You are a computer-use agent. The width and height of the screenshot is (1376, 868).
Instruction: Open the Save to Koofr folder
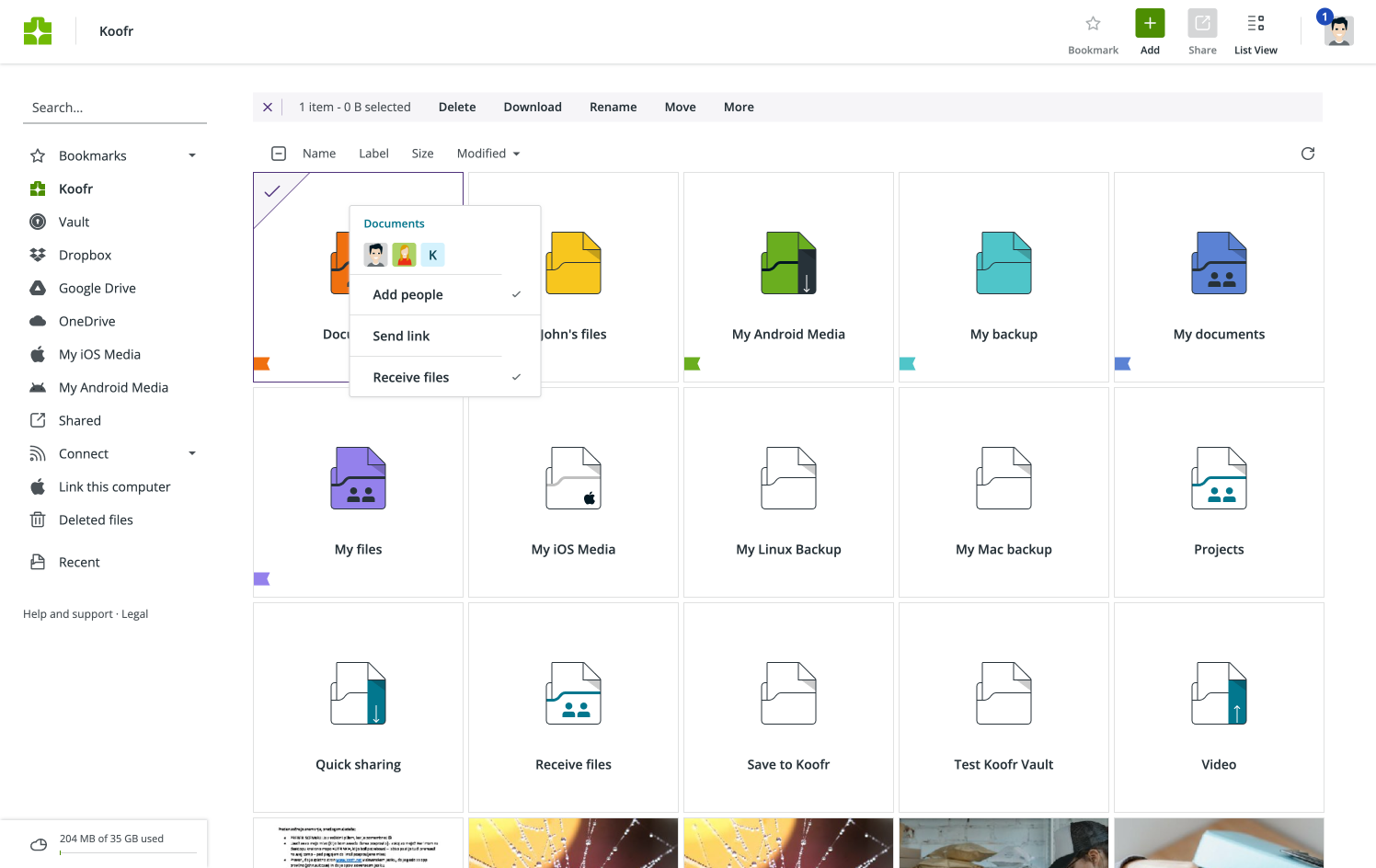(788, 707)
